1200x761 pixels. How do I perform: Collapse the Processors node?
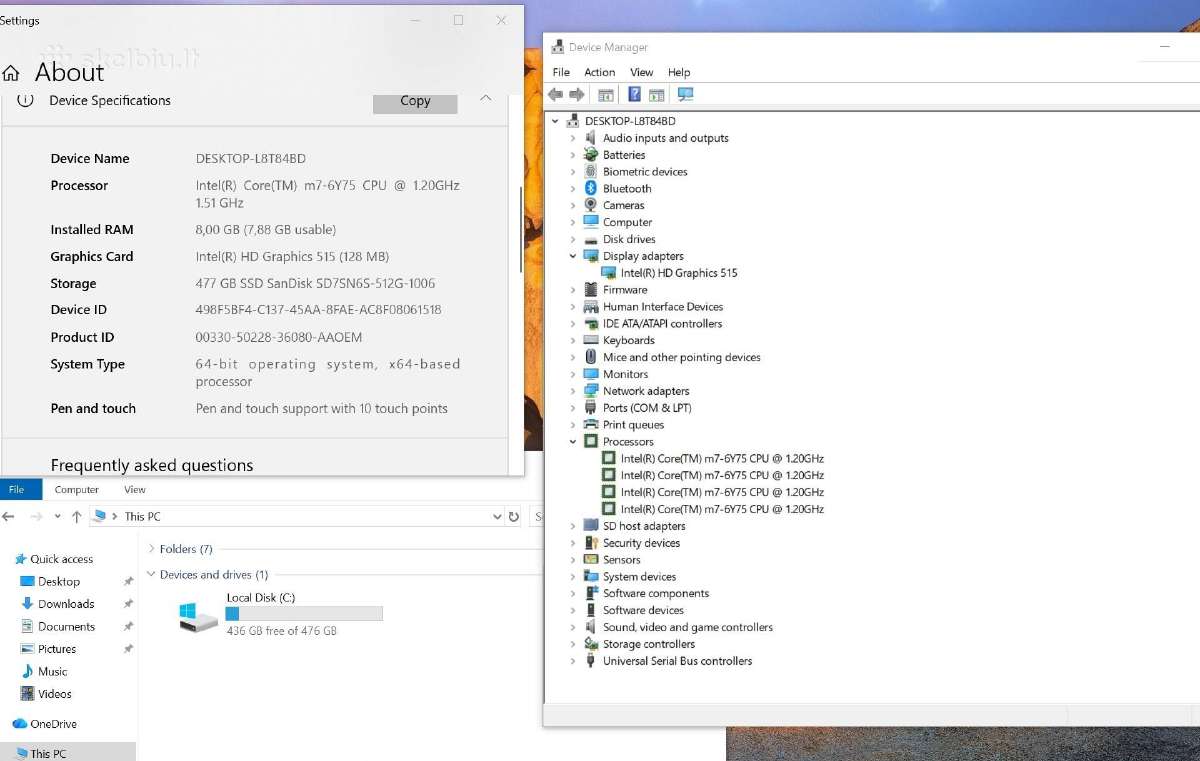click(x=573, y=442)
